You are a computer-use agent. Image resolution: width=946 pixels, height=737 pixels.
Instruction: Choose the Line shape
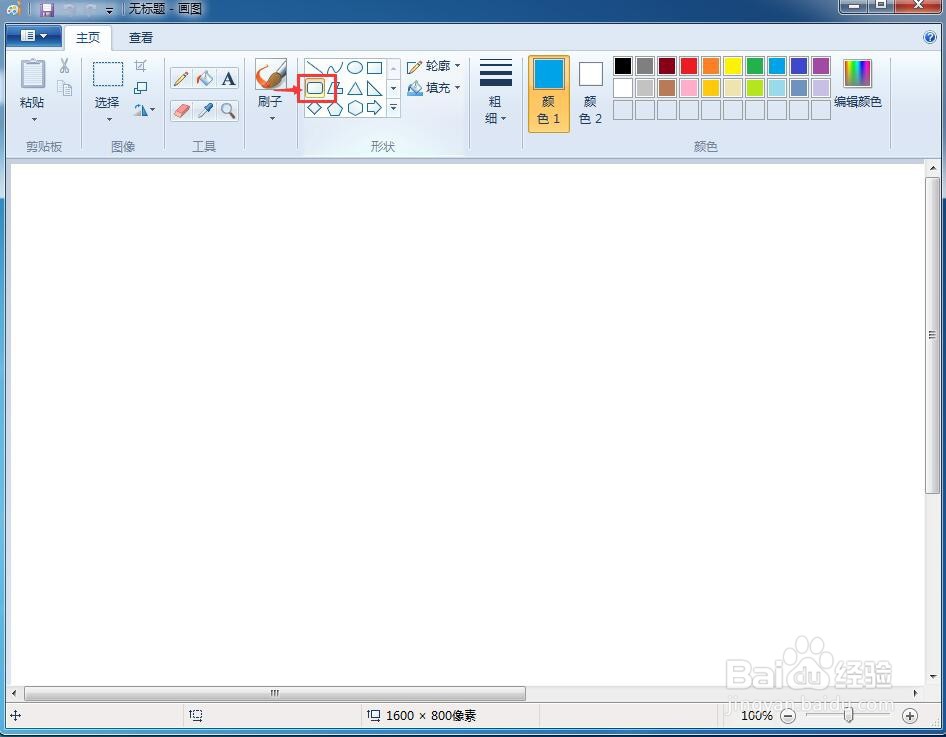coord(314,68)
